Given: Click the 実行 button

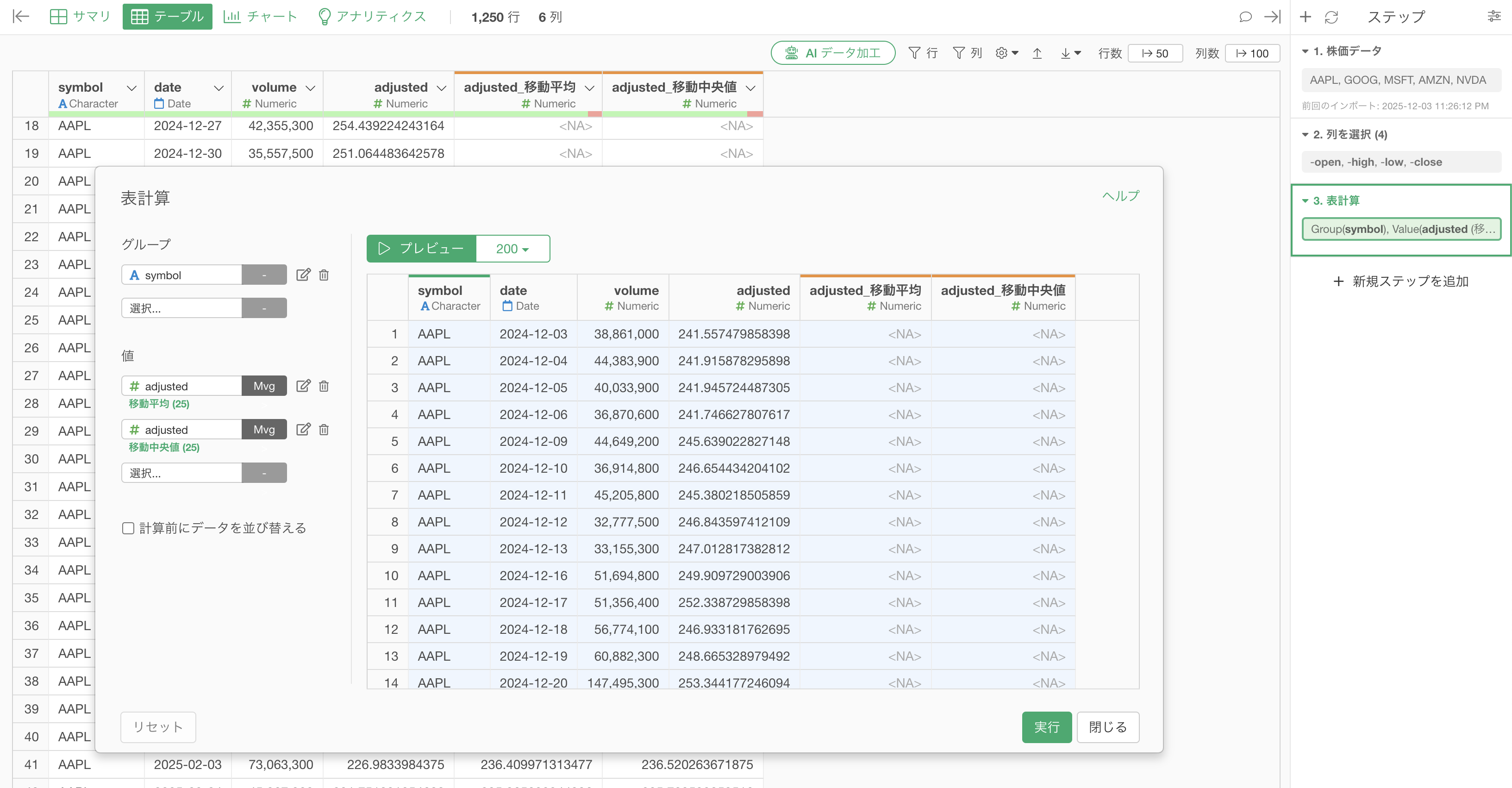Looking at the screenshot, I should (x=1046, y=727).
